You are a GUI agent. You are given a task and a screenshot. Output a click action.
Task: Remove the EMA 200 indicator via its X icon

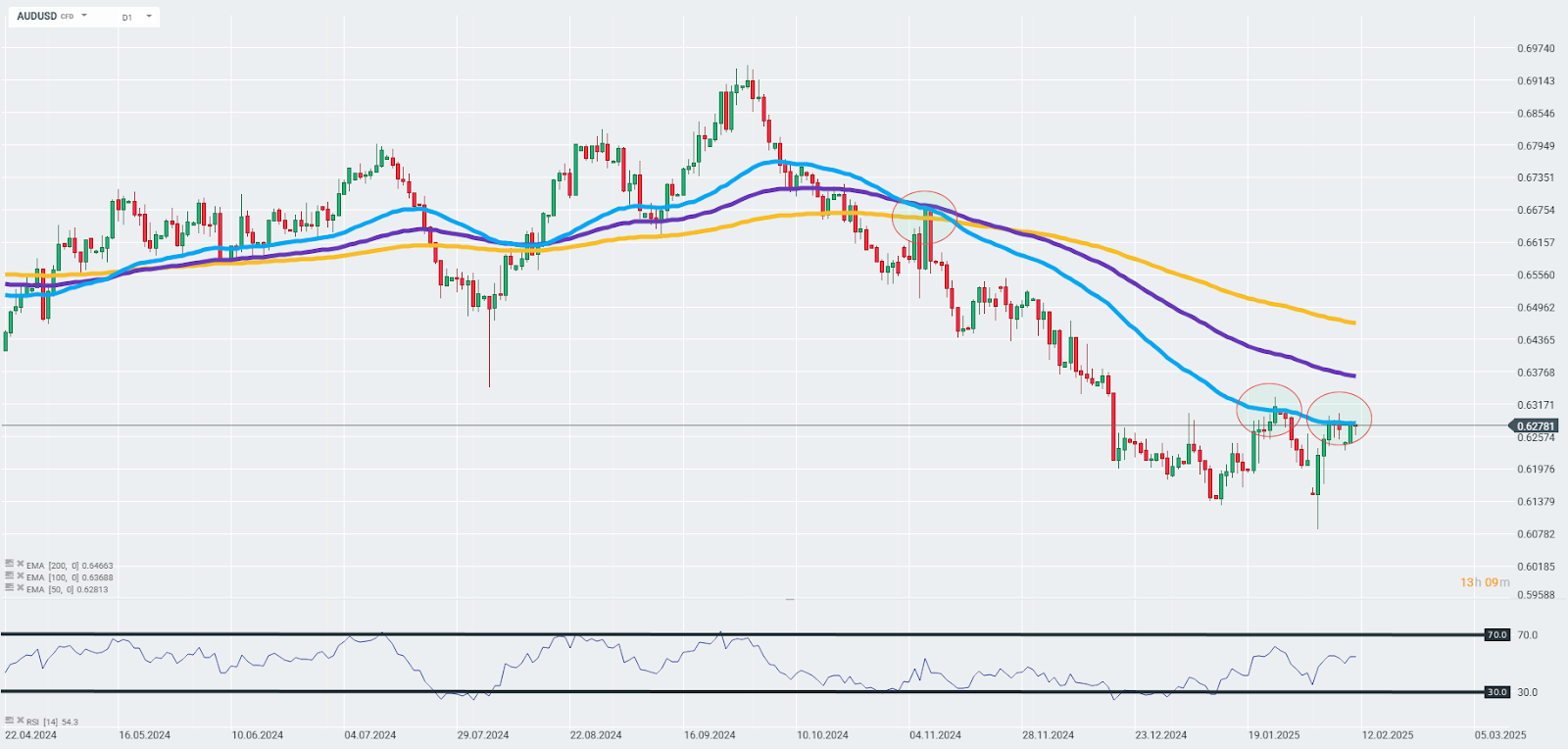pyautogui.click(x=21, y=564)
